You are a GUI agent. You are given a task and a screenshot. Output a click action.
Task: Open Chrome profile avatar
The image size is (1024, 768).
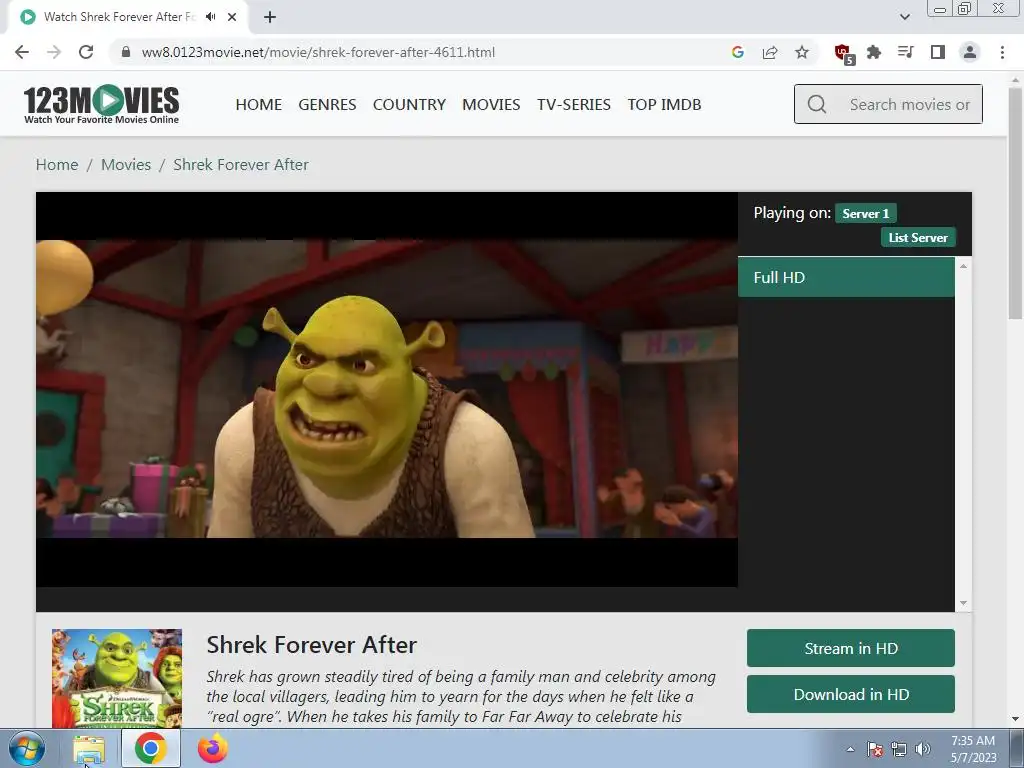click(x=970, y=52)
